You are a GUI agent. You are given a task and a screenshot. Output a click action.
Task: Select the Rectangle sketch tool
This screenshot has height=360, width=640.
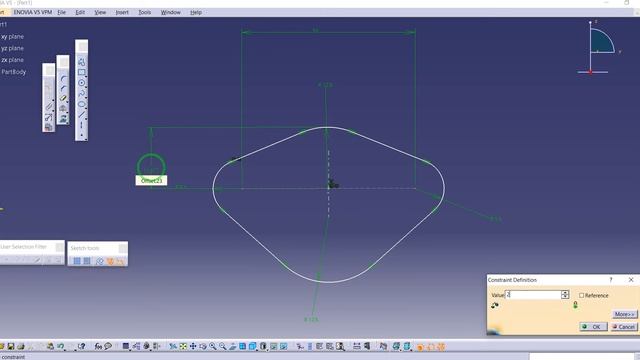click(81, 72)
